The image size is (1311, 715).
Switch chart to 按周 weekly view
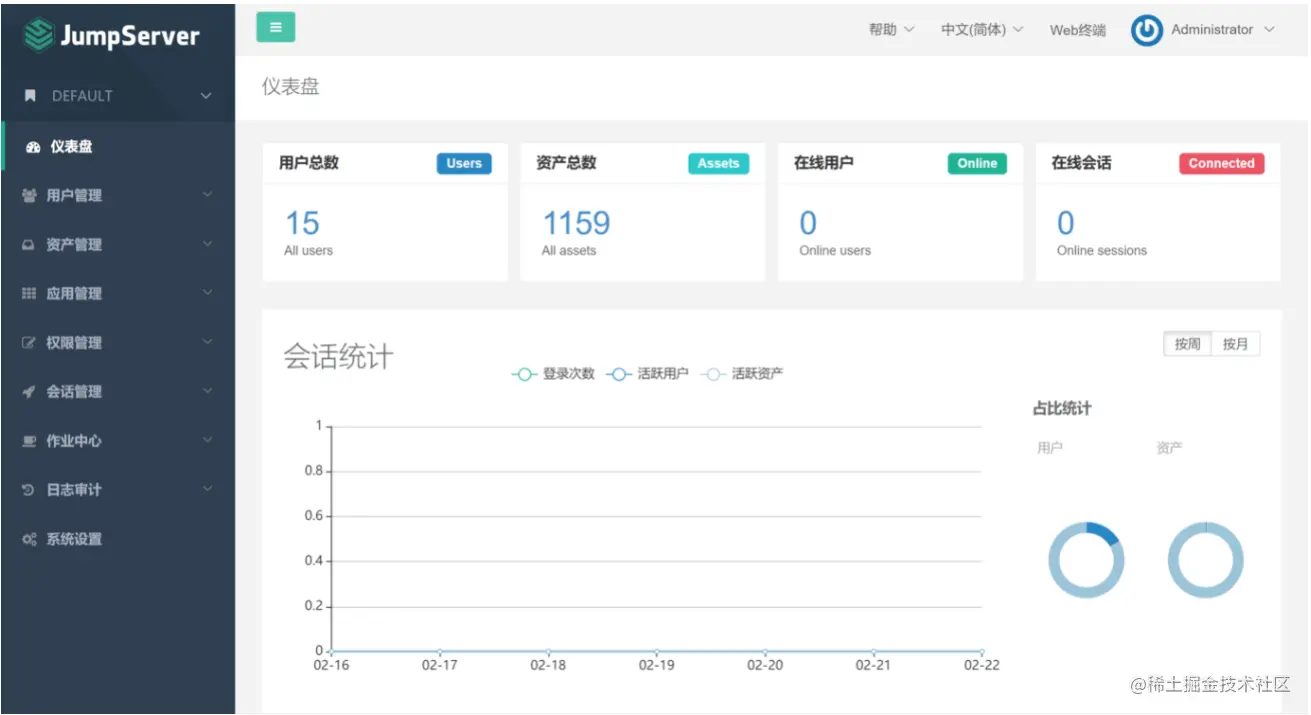pos(1187,344)
